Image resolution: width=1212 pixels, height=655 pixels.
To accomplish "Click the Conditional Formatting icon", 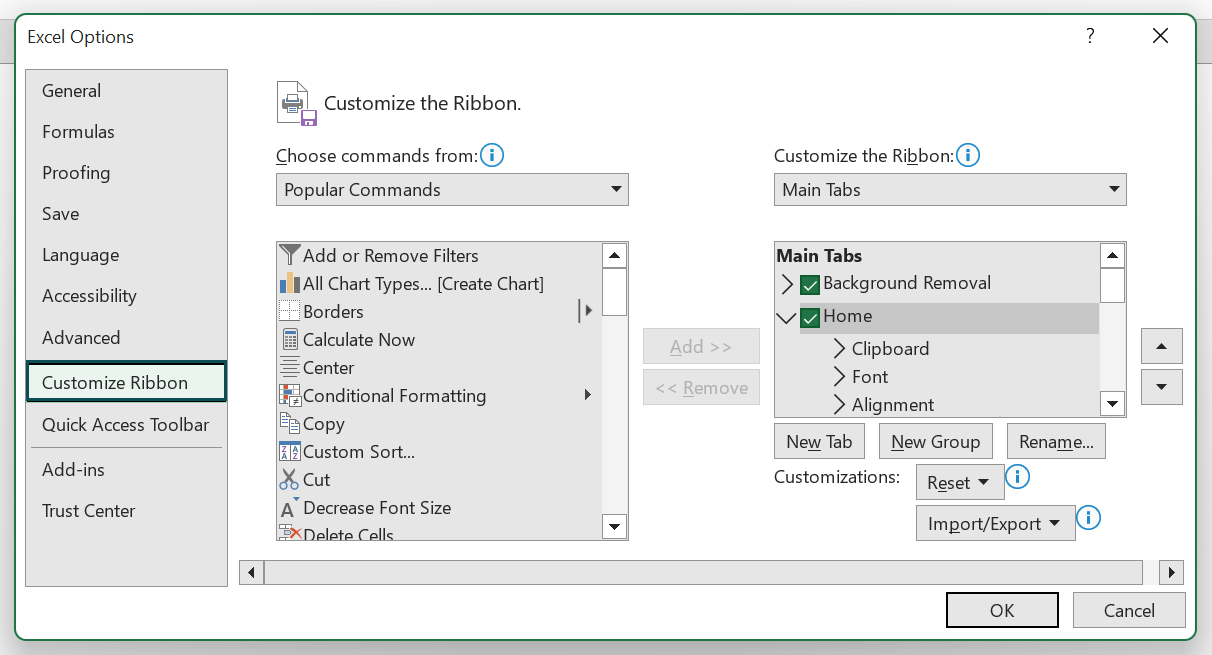I will (x=290, y=395).
